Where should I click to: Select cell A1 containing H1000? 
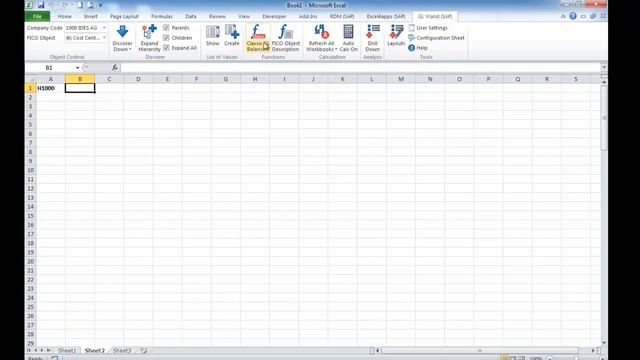pos(51,88)
